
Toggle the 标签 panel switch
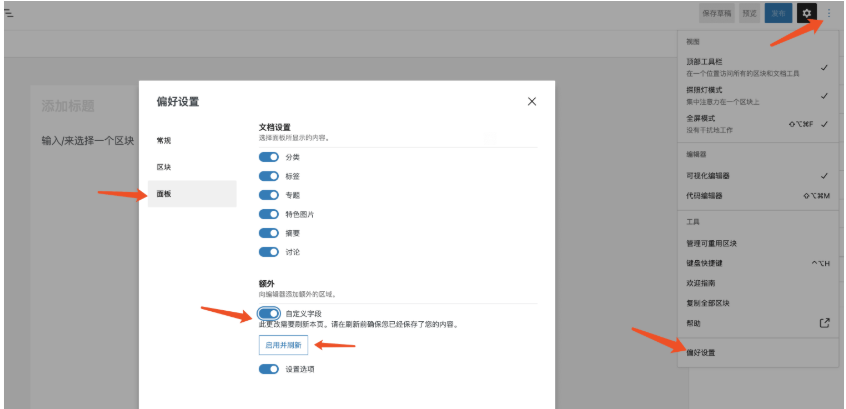(x=269, y=176)
